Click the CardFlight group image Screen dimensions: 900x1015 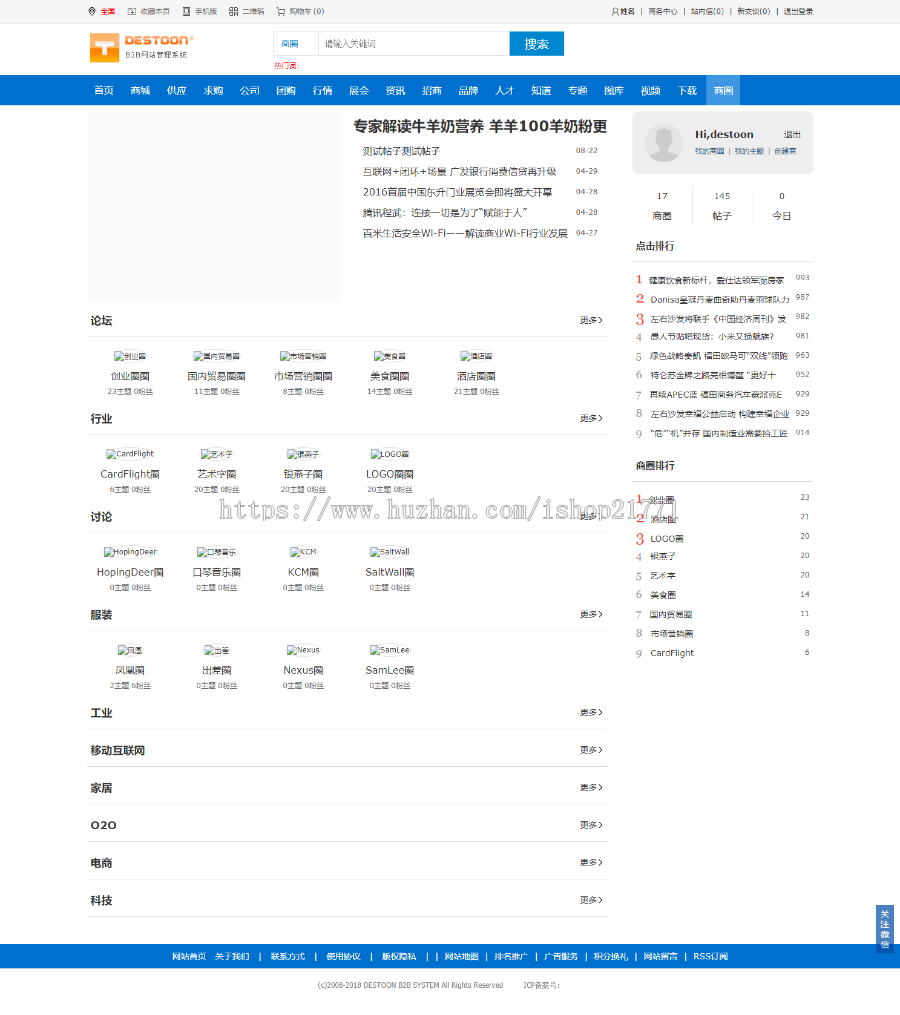[x=130, y=454]
